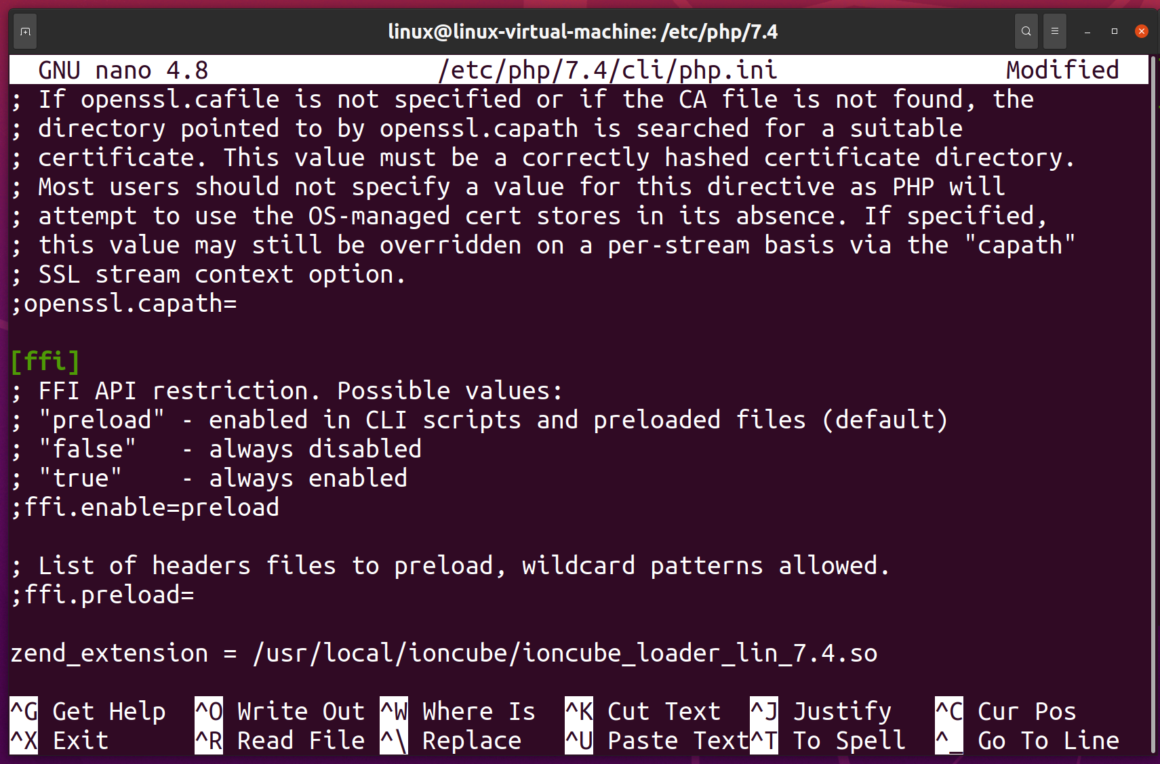
Task: Click the Exit shortcut label
Action: [84, 740]
